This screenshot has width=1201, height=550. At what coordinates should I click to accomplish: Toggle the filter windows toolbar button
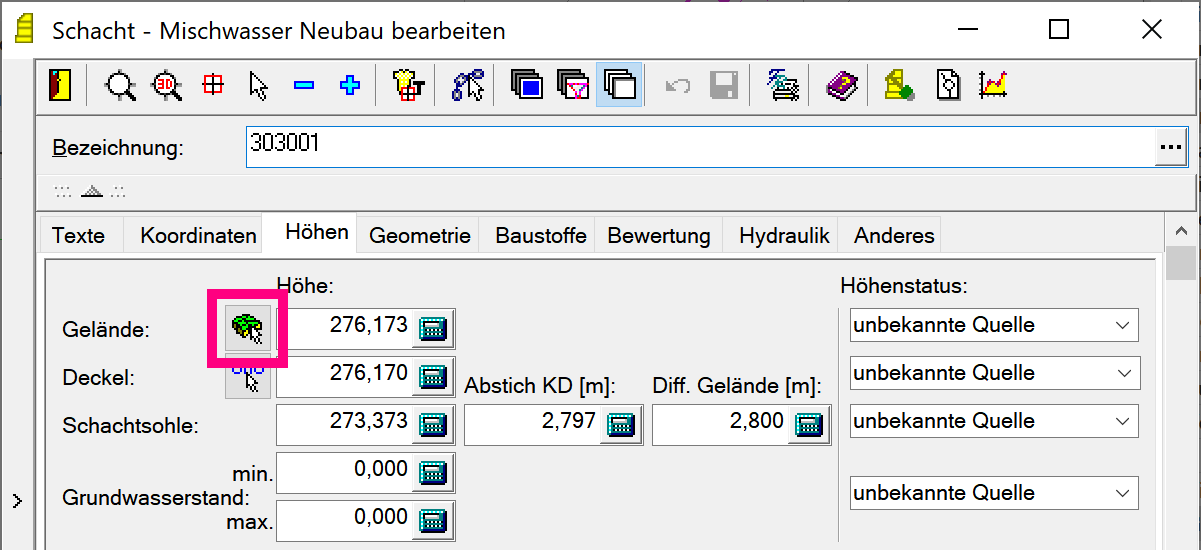[573, 85]
